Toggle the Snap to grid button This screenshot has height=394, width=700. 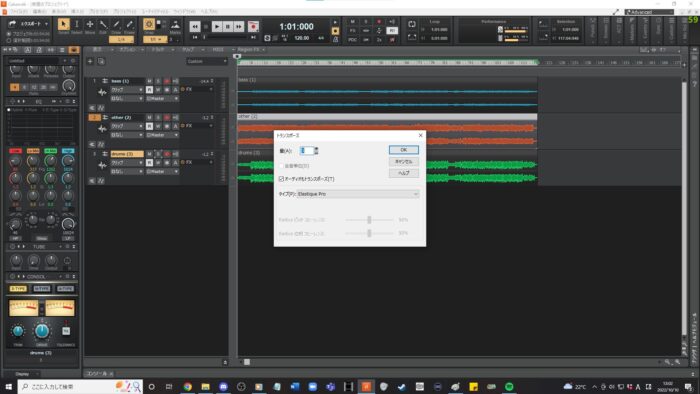[x=149, y=24]
